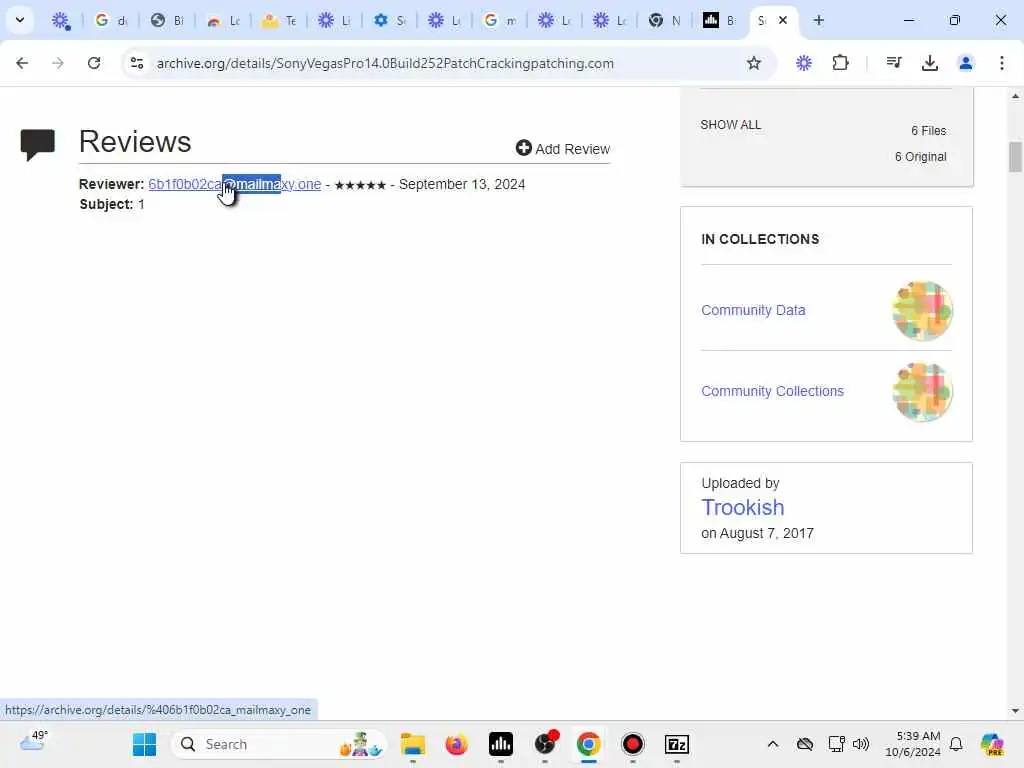Open the Extensions puzzle icon
Screen dimensions: 1024x768
click(840, 63)
